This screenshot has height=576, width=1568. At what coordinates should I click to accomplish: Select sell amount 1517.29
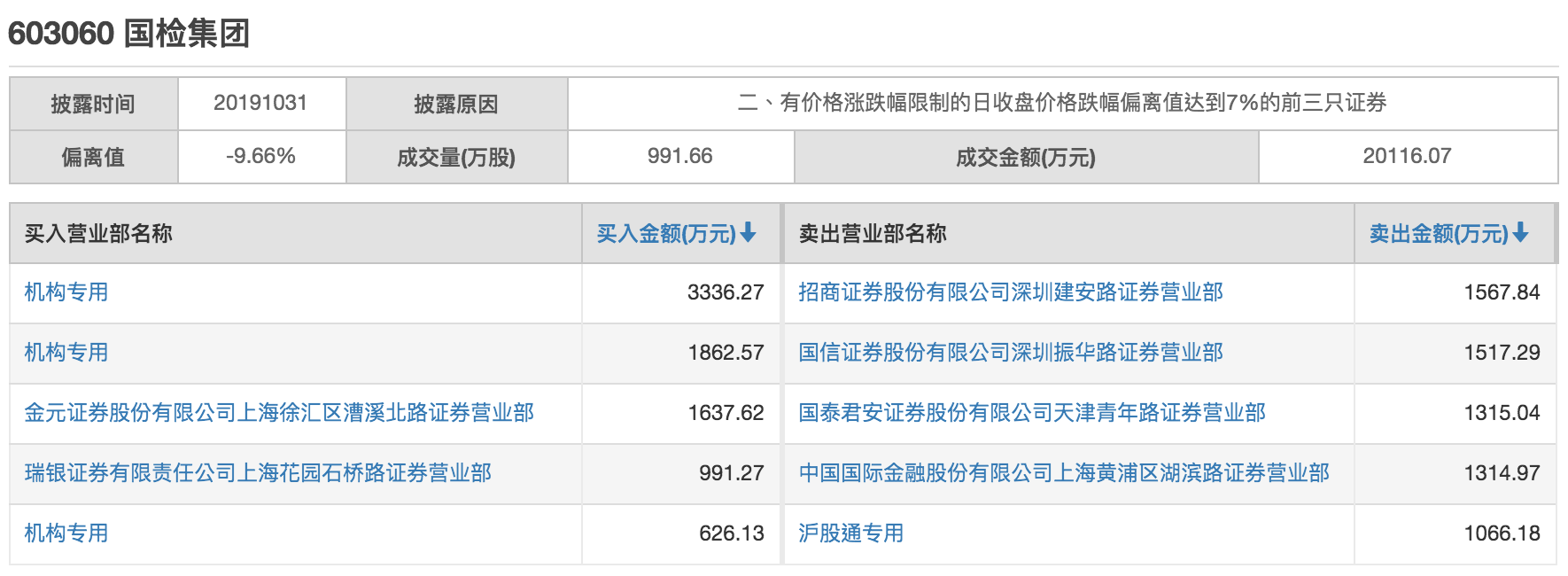pyautogui.click(x=1502, y=353)
